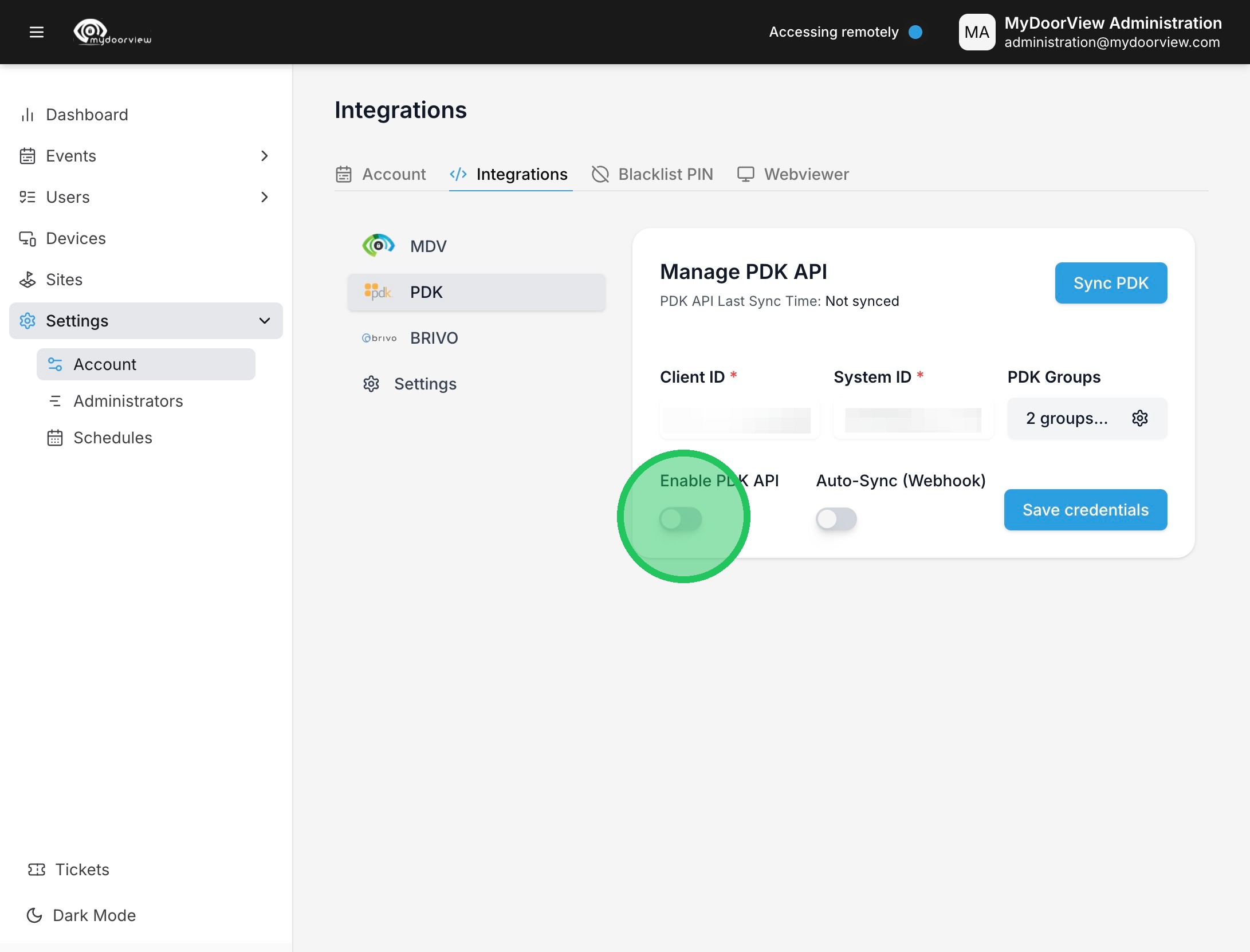Toggle Auto-Sync (Webhook) switch
This screenshot has width=1250, height=952.
click(x=836, y=519)
